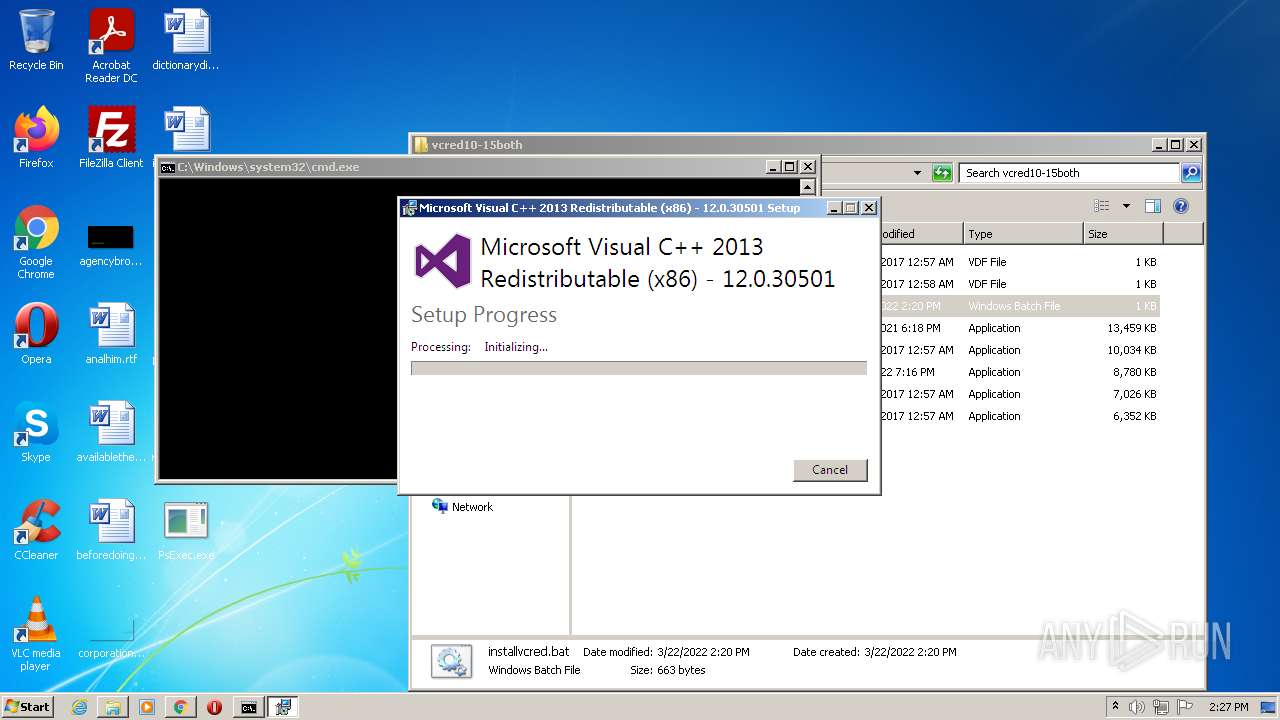Launch FileZilla Client desktop shortcut

111,138
